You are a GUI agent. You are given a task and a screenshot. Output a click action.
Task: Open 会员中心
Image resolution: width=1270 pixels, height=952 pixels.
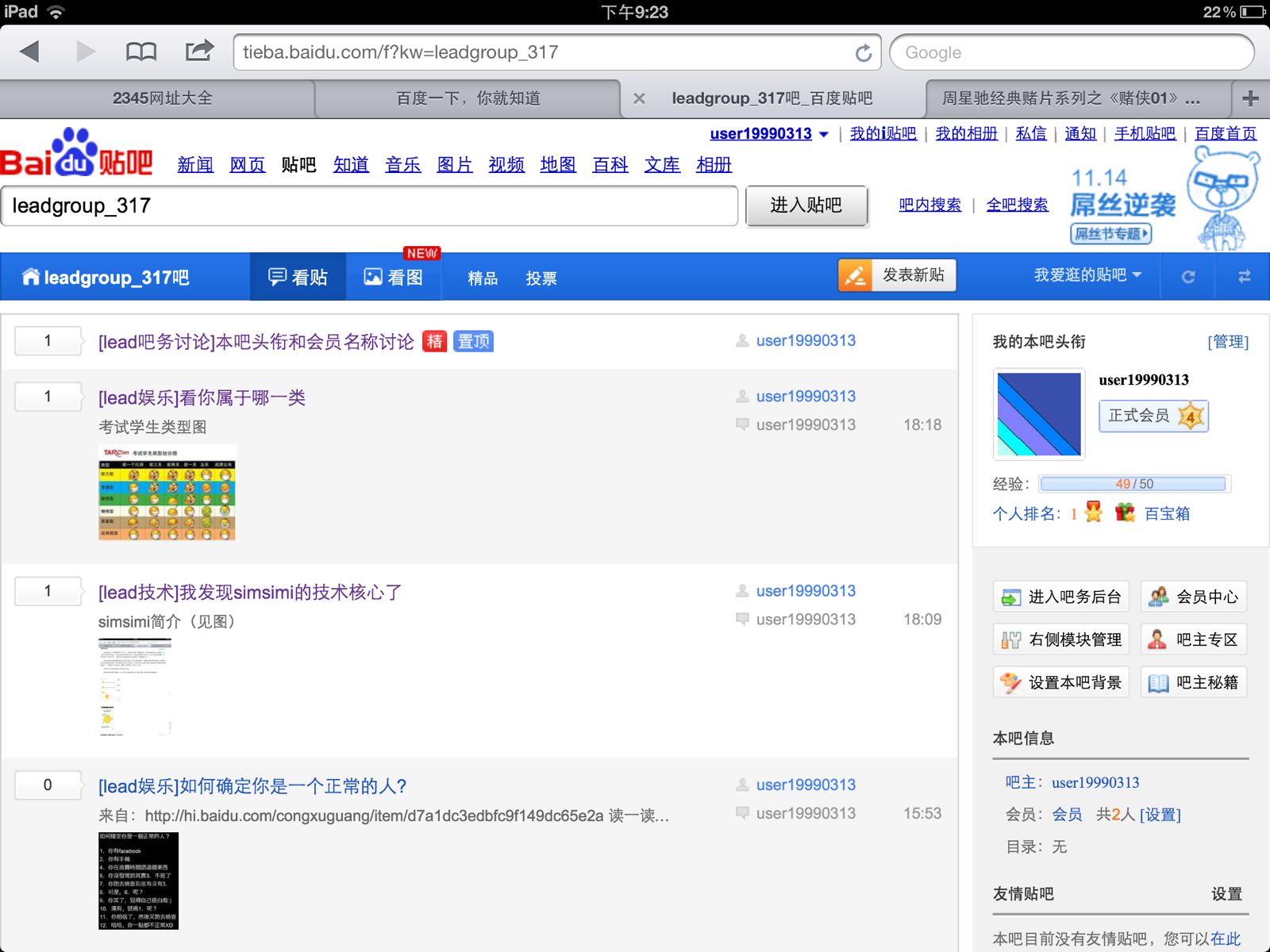1194,597
